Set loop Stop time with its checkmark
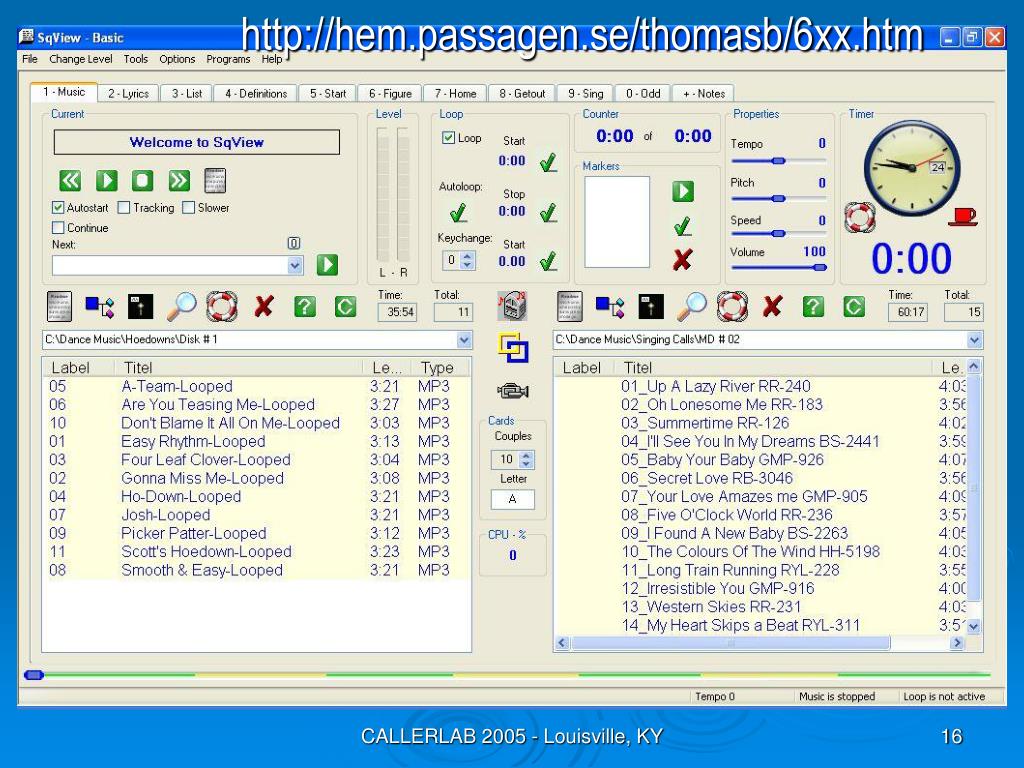 [549, 212]
